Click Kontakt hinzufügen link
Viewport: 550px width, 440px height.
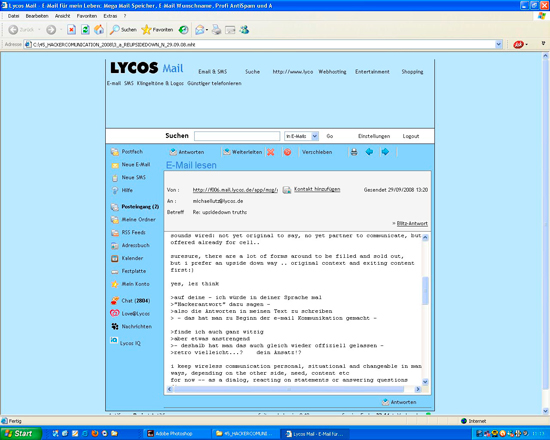click(x=317, y=189)
